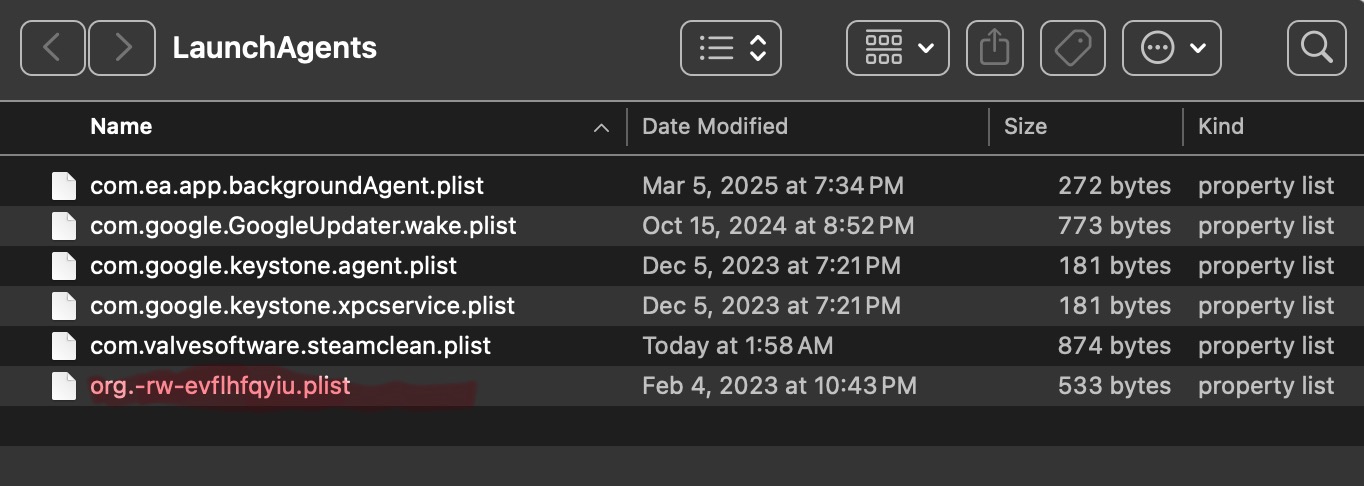Sort files by the Name column
The width and height of the screenshot is (1364, 486).
point(121,127)
